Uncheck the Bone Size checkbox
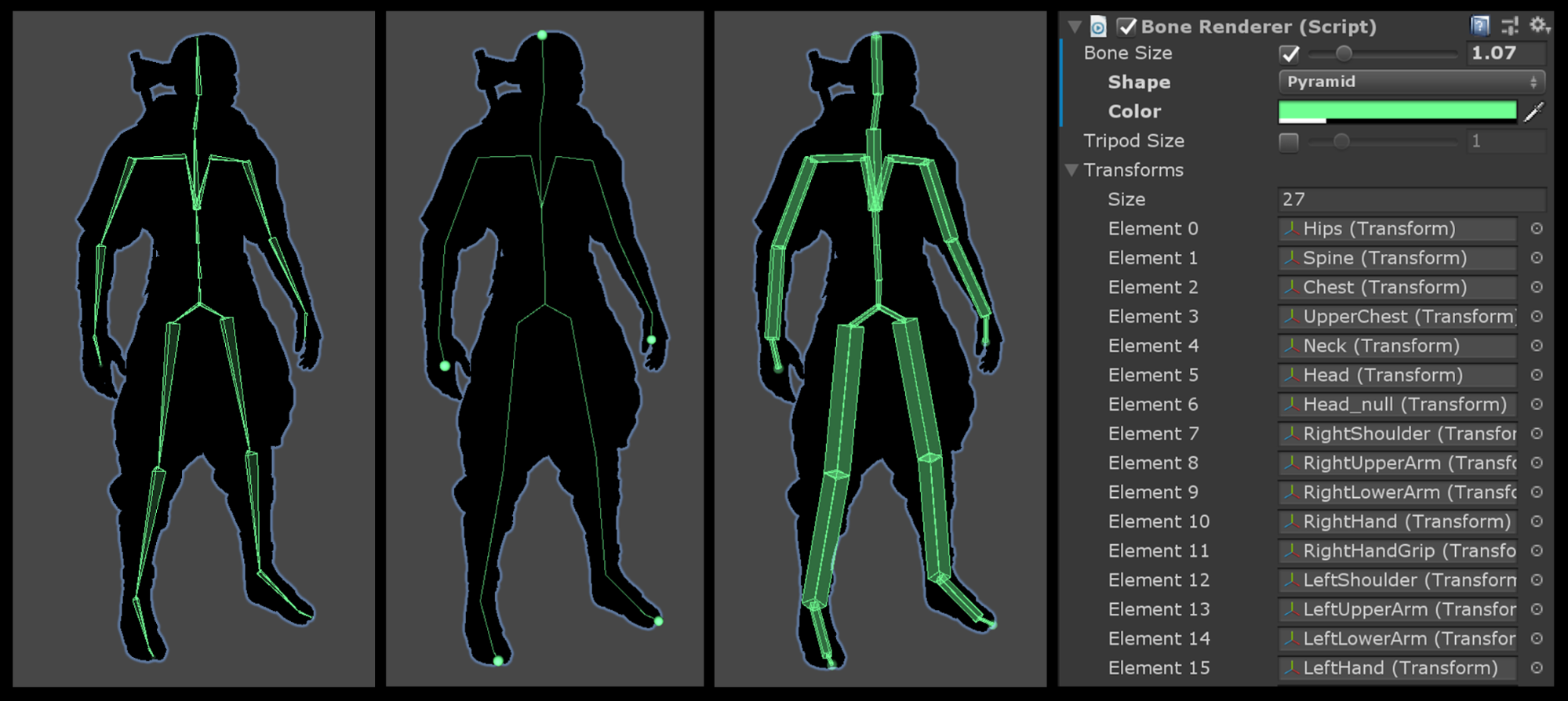1568x701 pixels. [x=1290, y=54]
